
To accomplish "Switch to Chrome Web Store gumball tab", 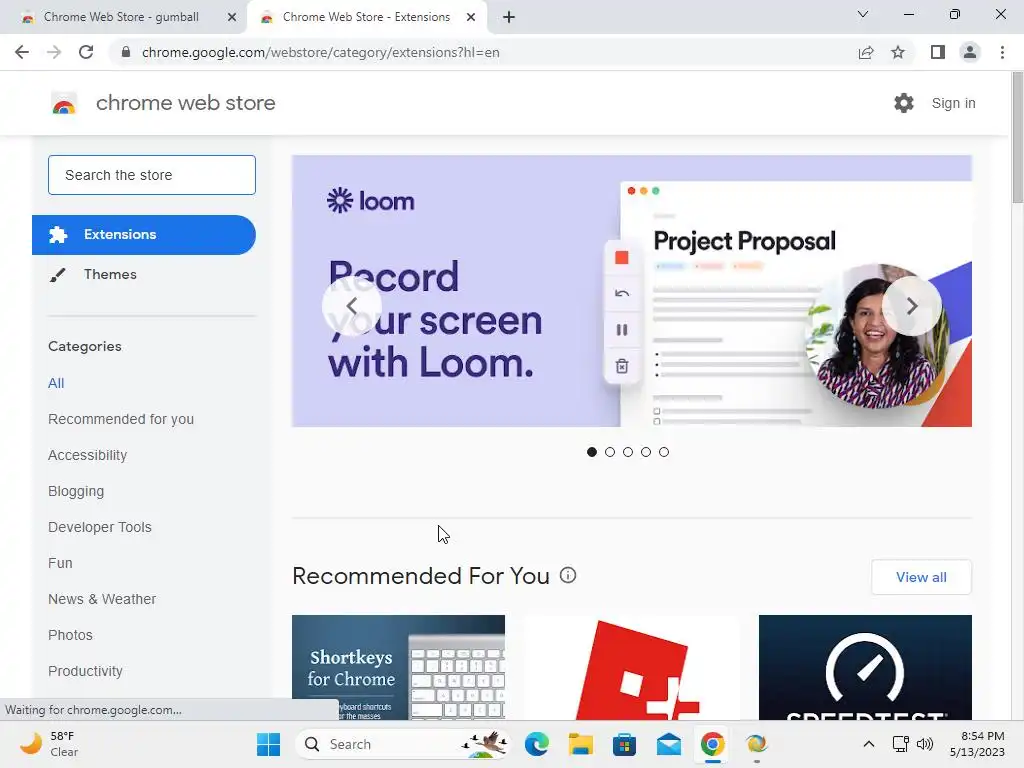I will pyautogui.click(x=121, y=17).
